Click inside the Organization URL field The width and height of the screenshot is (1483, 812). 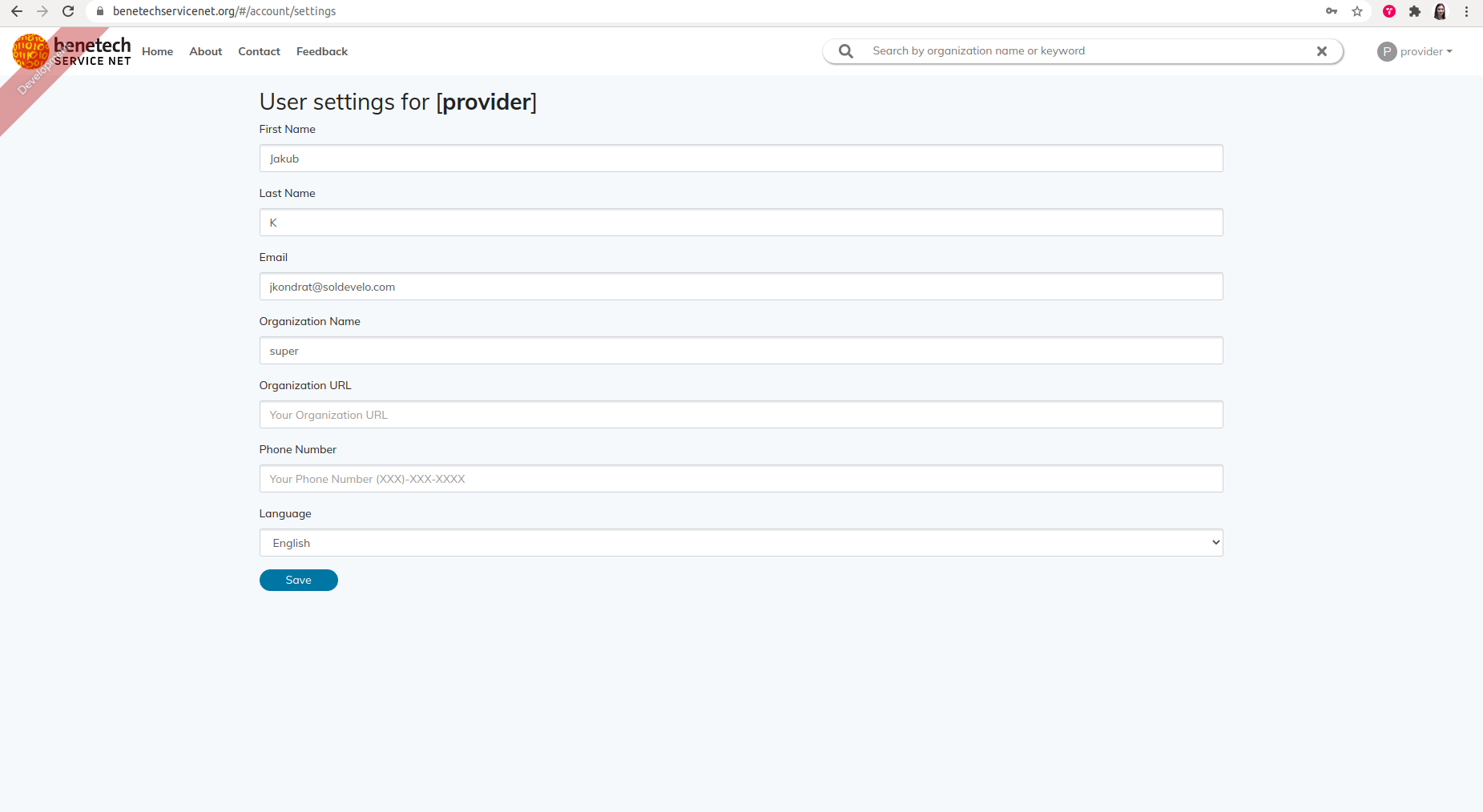point(740,414)
